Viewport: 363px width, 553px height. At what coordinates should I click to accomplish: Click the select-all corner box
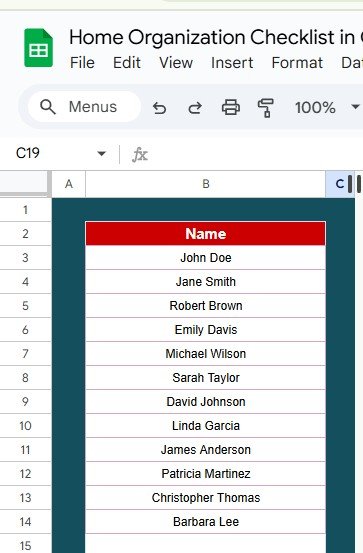(x=24, y=182)
